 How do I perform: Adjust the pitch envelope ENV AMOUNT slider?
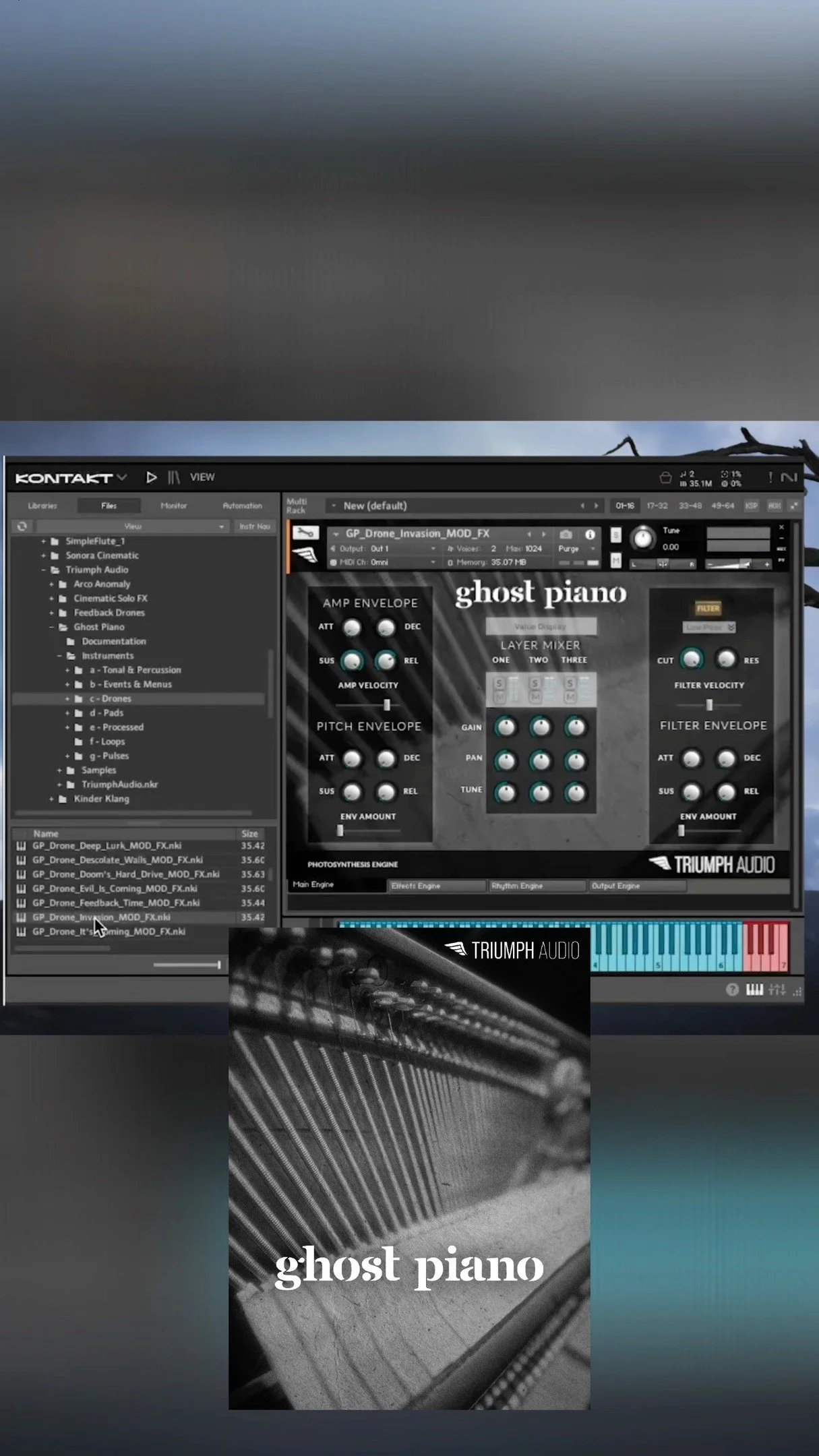[369, 831]
